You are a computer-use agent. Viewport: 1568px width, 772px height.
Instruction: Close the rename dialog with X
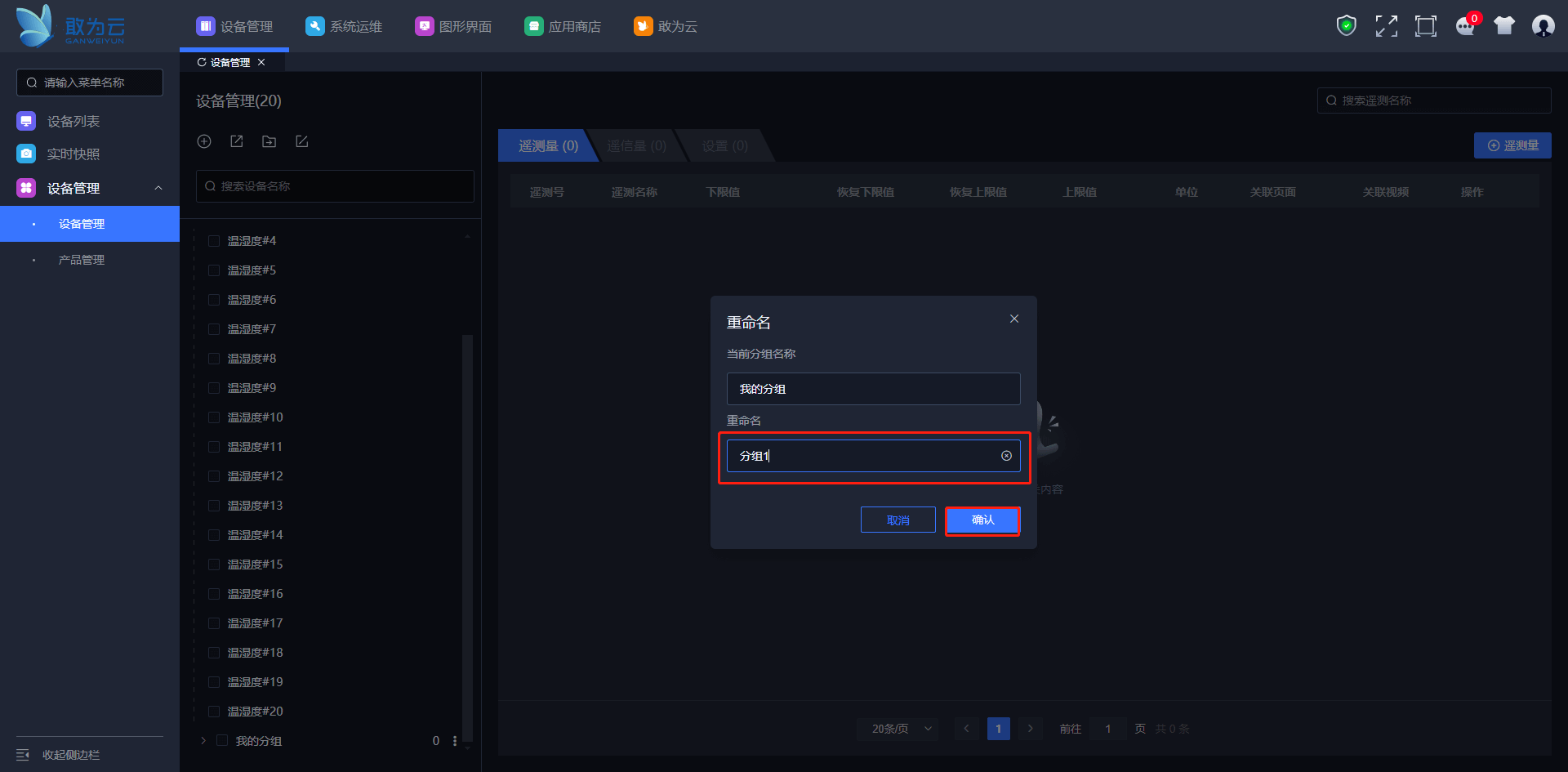point(1014,319)
